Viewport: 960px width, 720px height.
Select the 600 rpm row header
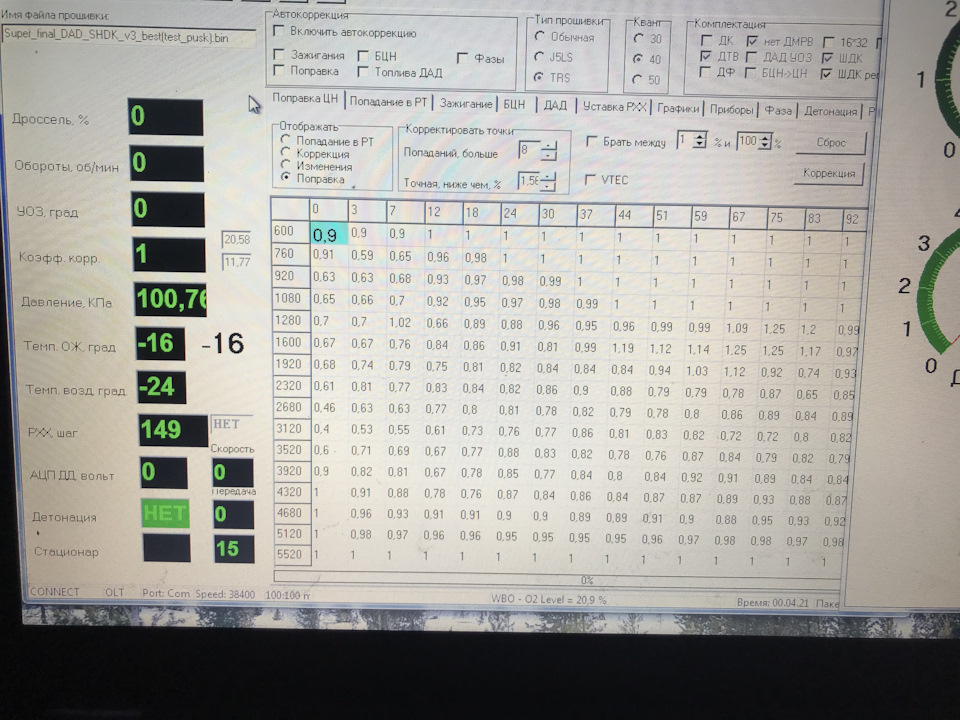click(x=290, y=231)
